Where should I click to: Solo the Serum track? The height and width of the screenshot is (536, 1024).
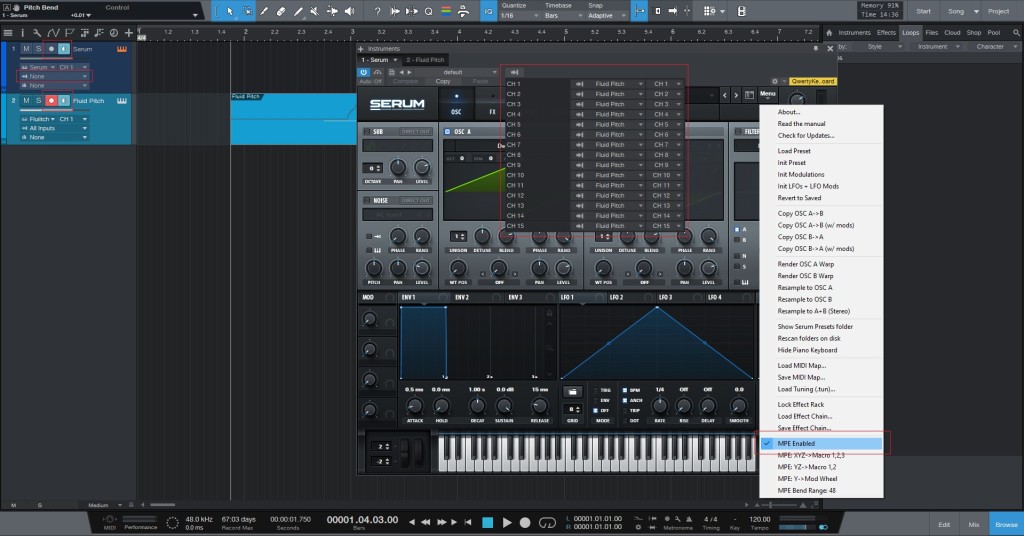(x=39, y=49)
